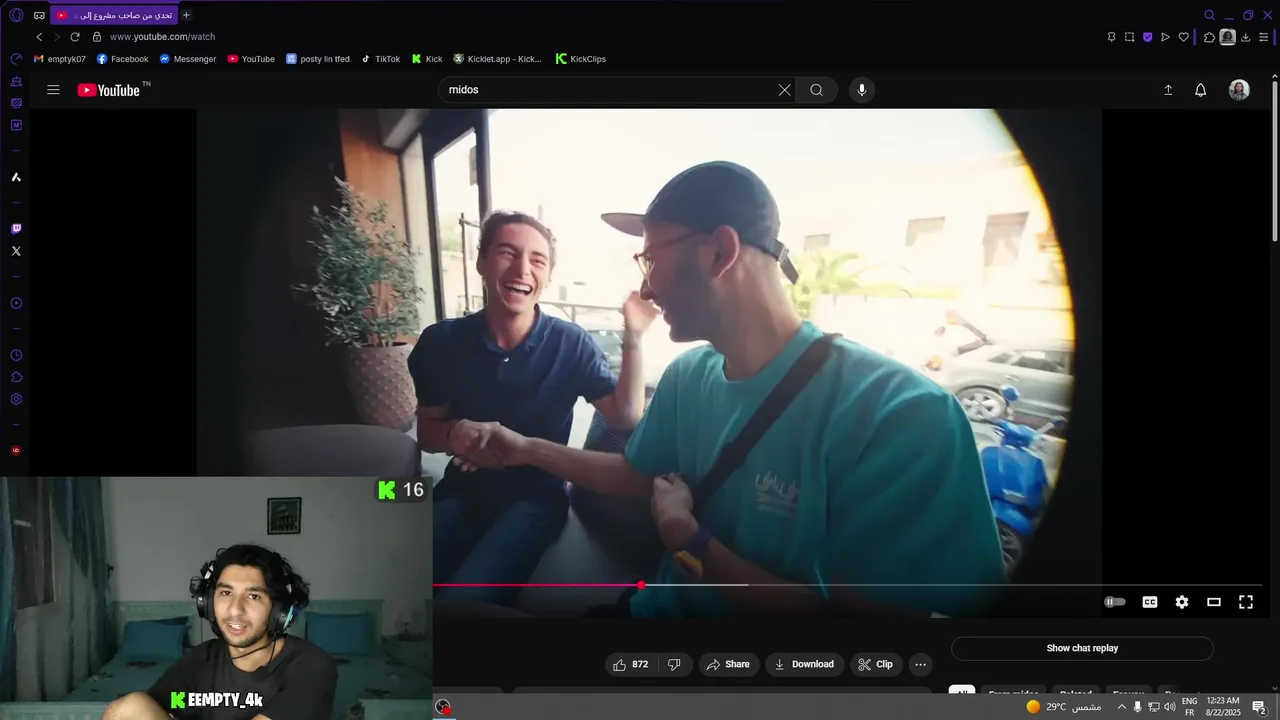Screen dimensions: 1280x720
Task: Clear the 'midos' search text
Action: click(785, 90)
